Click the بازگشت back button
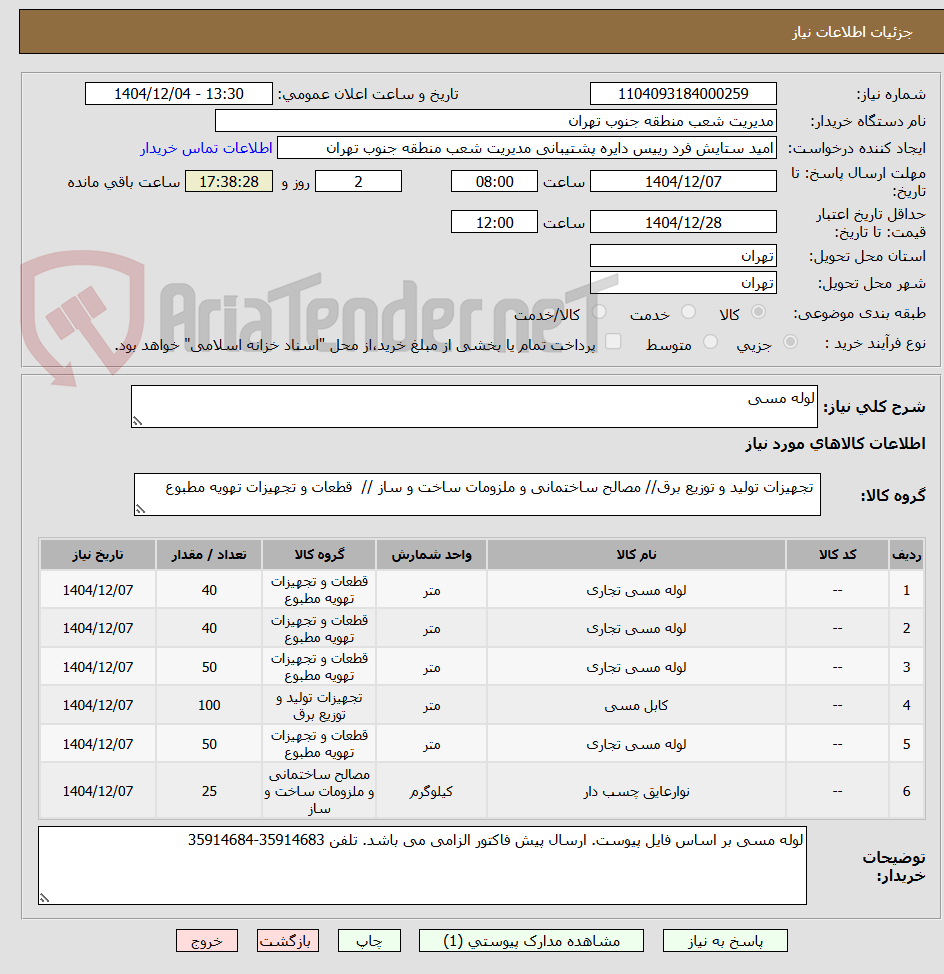This screenshot has width=944, height=974. (x=288, y=940)
